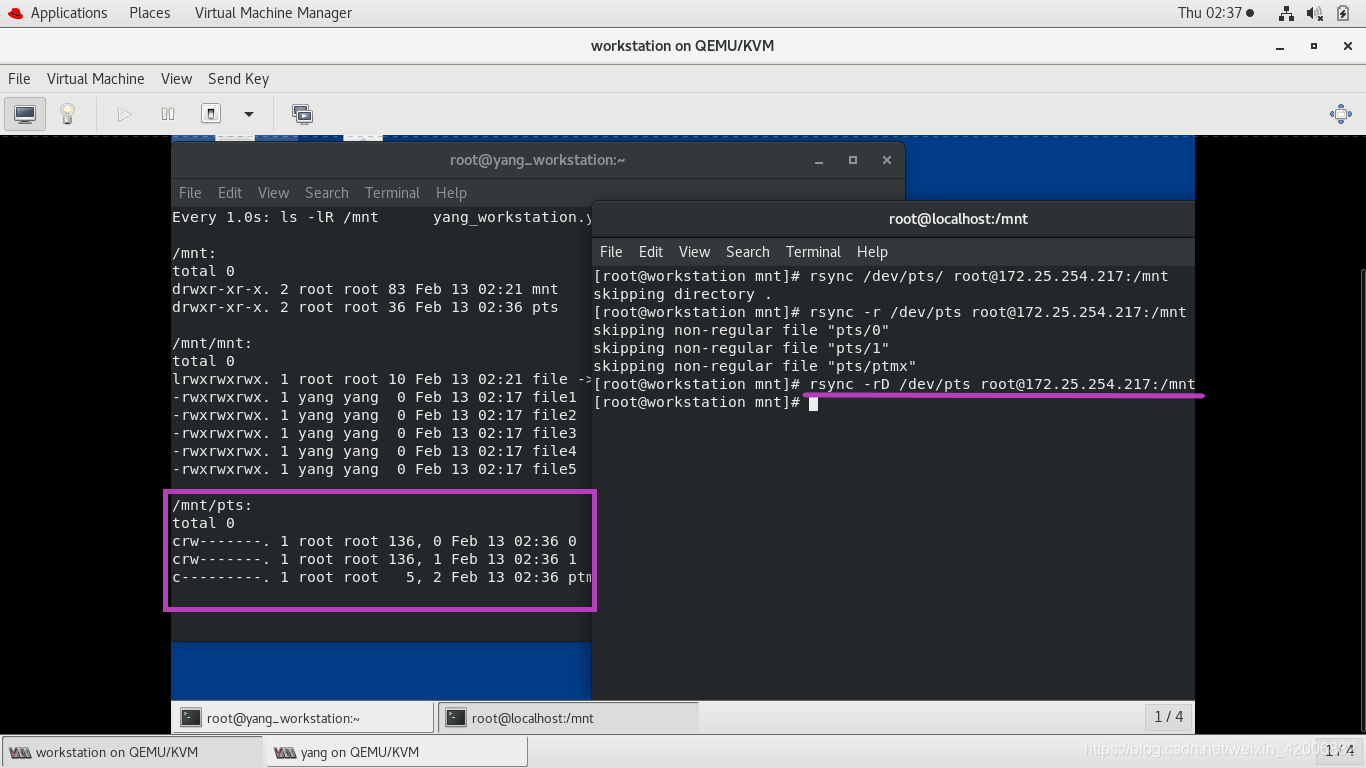Screen dimensions: 1366x768
Task: Switch to root@localhost:/mnt in guest taskbar
Action: point(568,718)
